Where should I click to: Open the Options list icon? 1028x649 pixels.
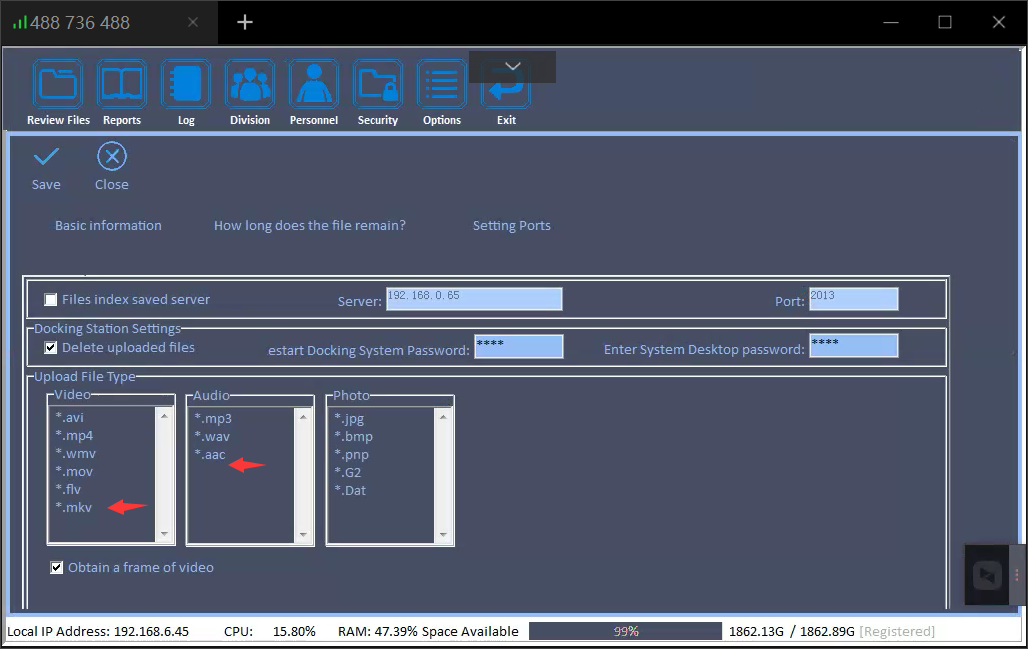442,85
